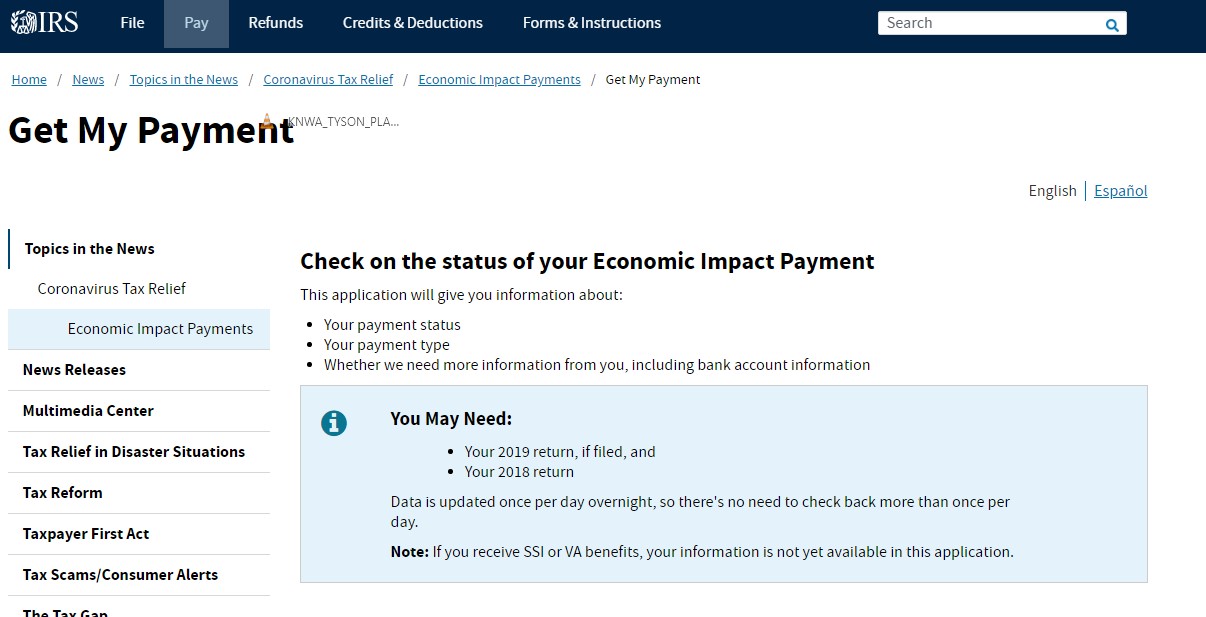
Task: Open the Credits & Deductions menu
Action: (412, 23)
